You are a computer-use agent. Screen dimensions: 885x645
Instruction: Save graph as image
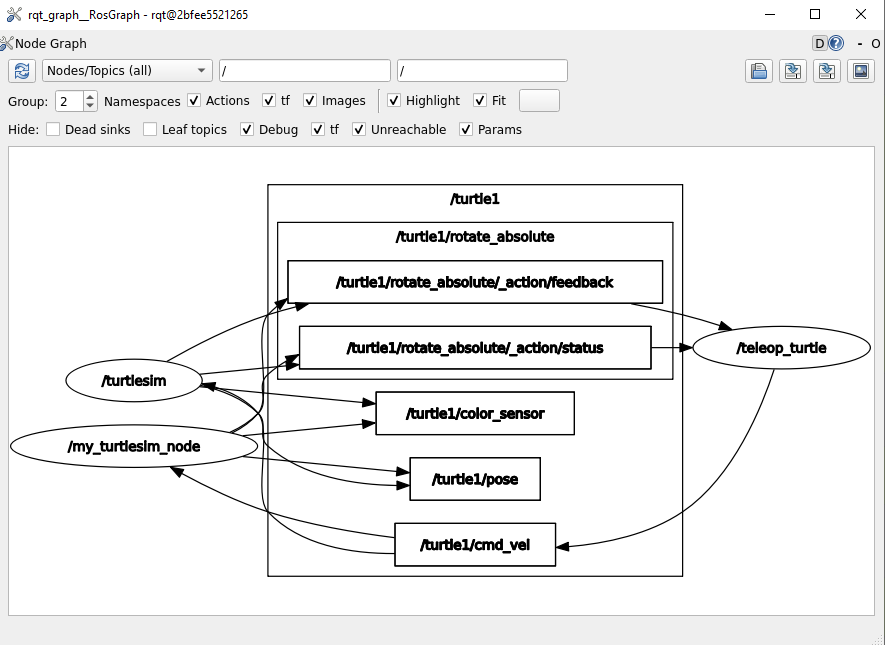pos(861,71)
